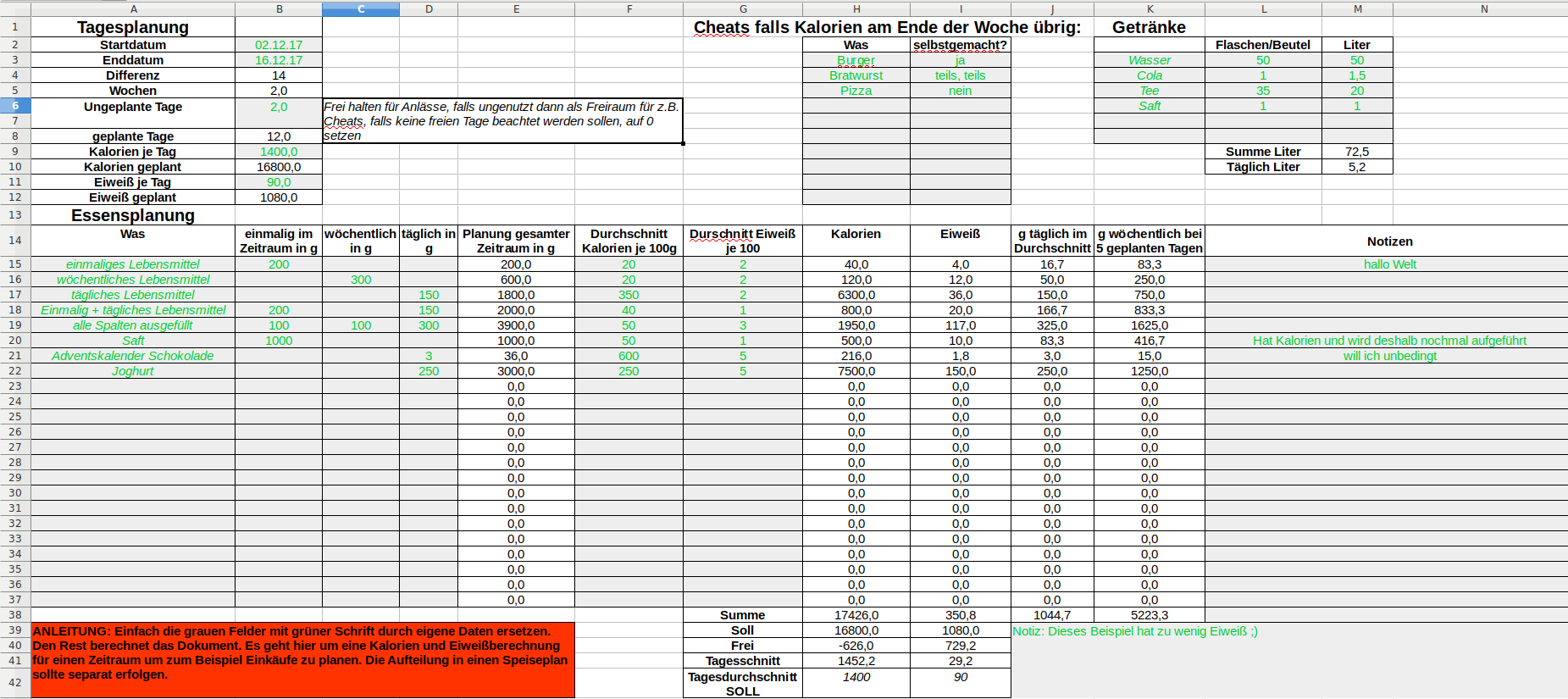Select the Eiweiß je Tag value 90,0
Viewport: 1568px width, 699px height.
(x=279, y=182)
